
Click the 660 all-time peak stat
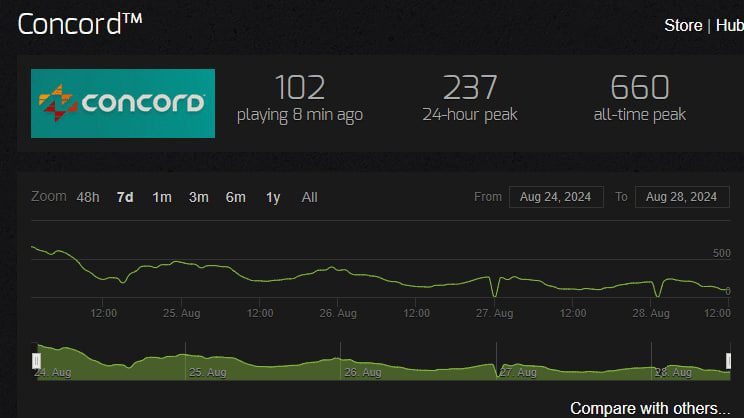[639, 88]
